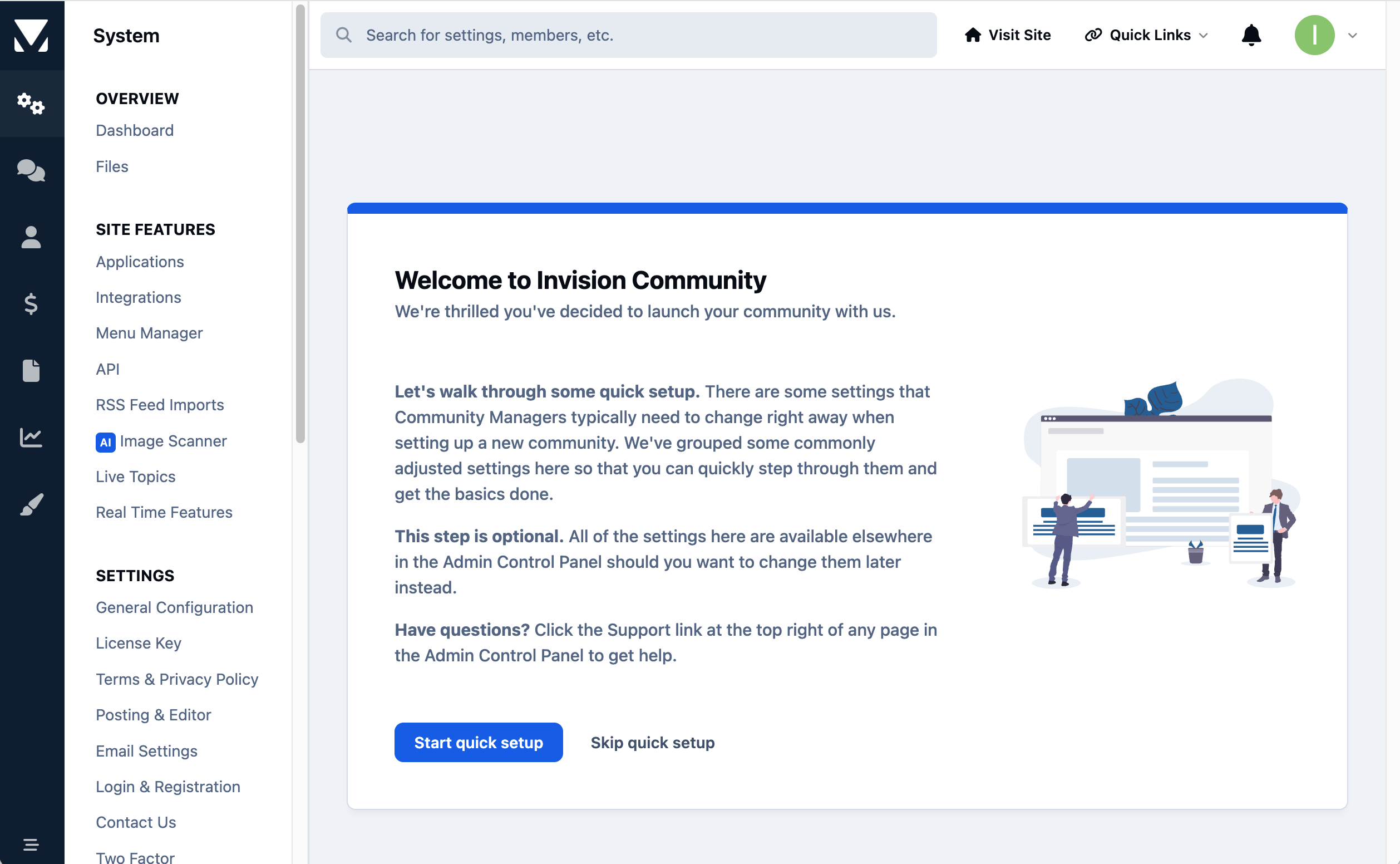
Task: Select the AI Image Scanner item
Action: click(x=162, y=441)
